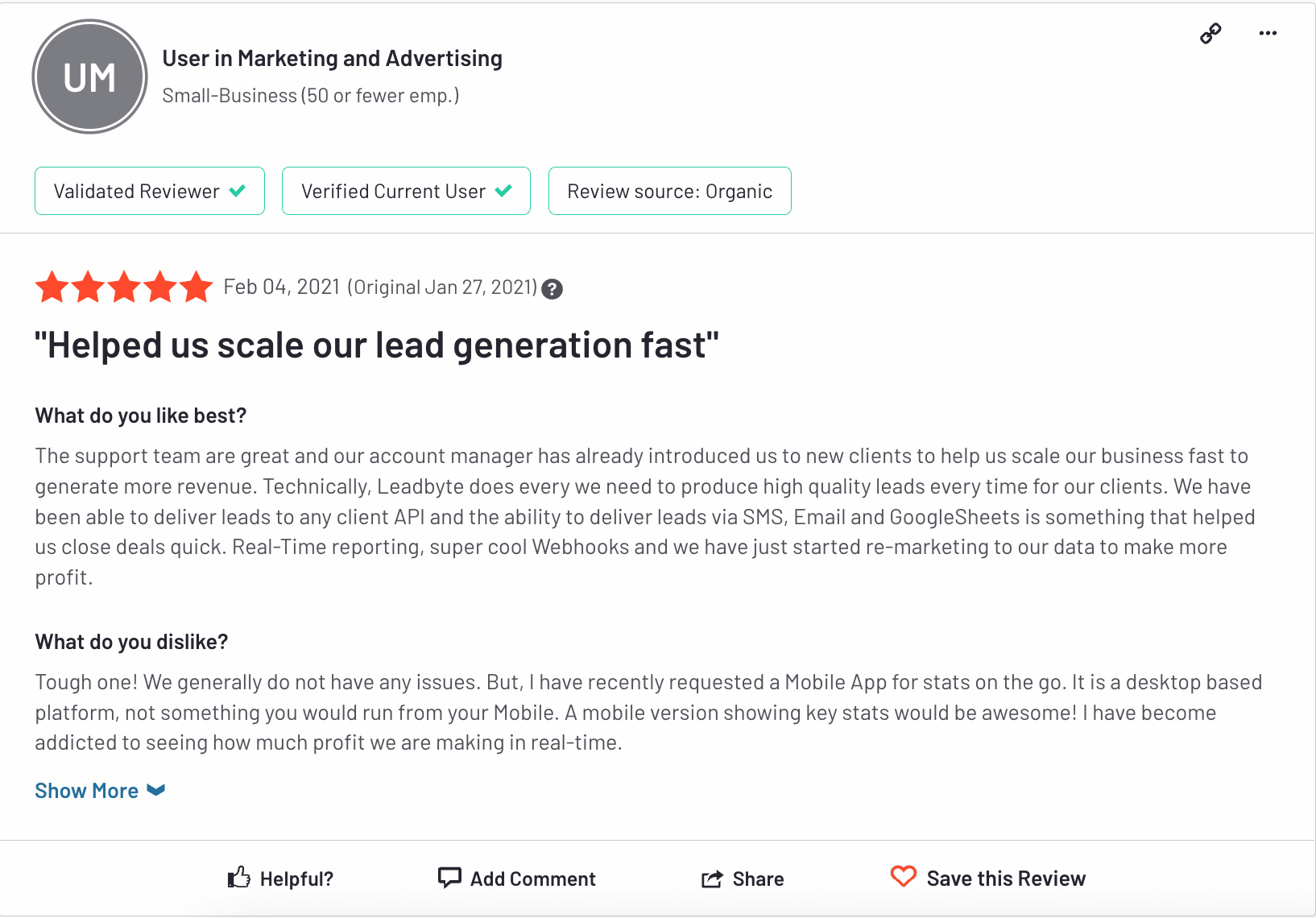Click the Save this Review text
Image resolution: width=1316 pixels, height=918 pixels.
(x=1006, y=879)
